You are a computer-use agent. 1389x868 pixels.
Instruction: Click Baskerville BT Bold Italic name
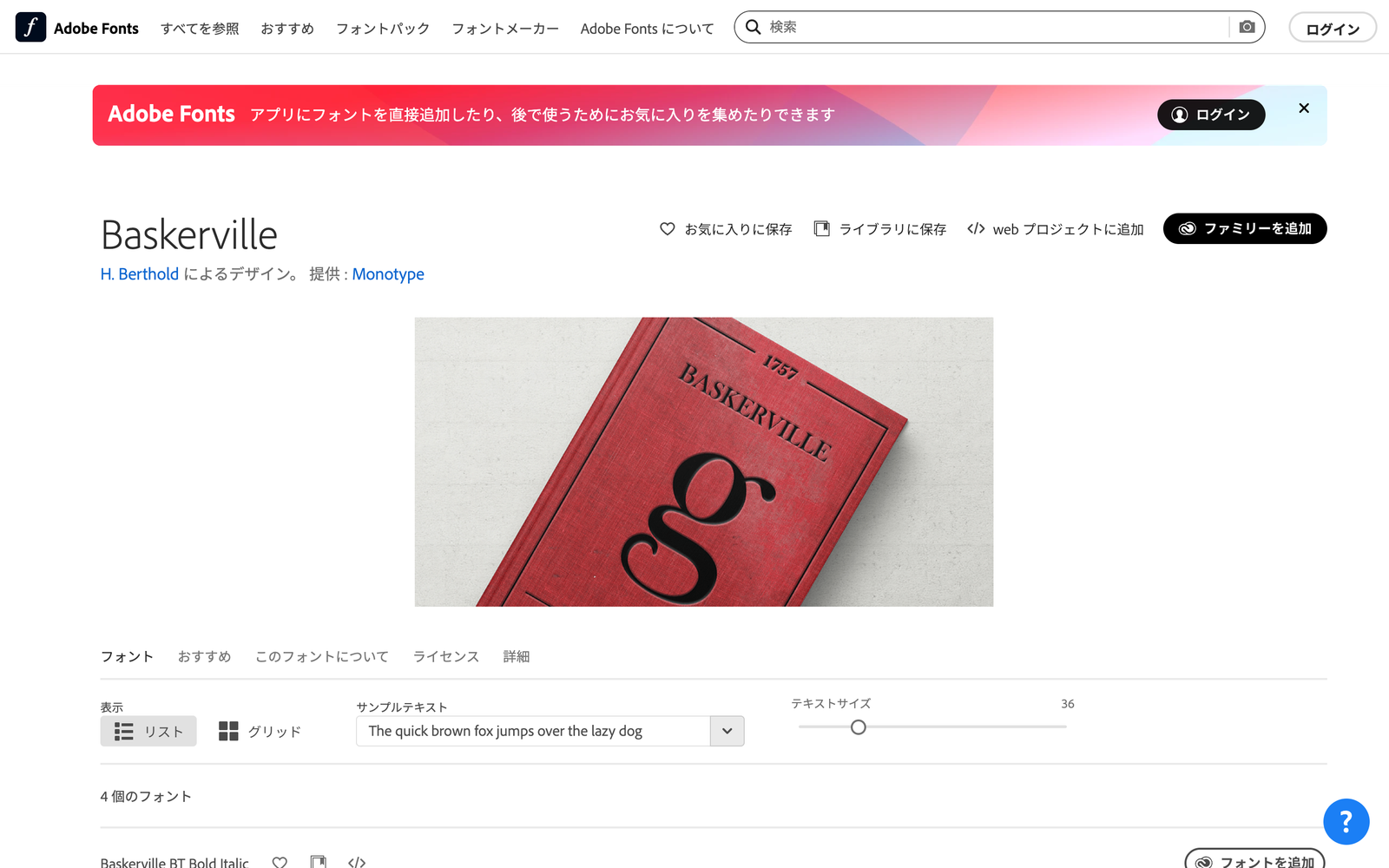pos(174,862)
